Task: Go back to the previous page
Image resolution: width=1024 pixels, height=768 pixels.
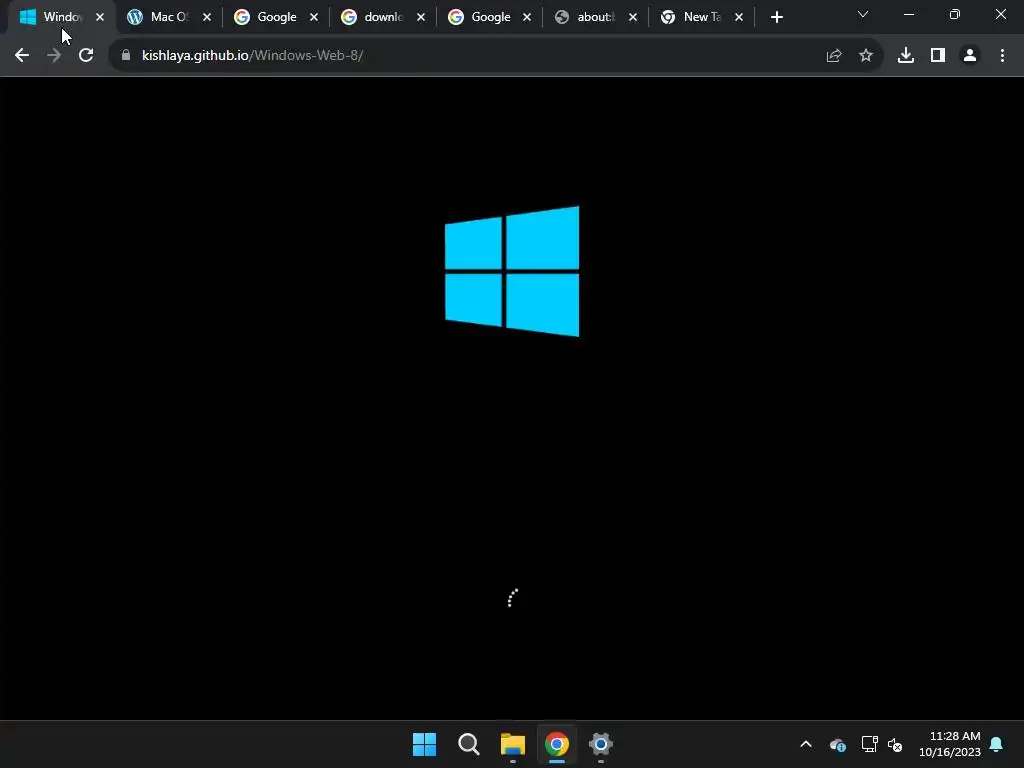Action: [x=22, y=56]
